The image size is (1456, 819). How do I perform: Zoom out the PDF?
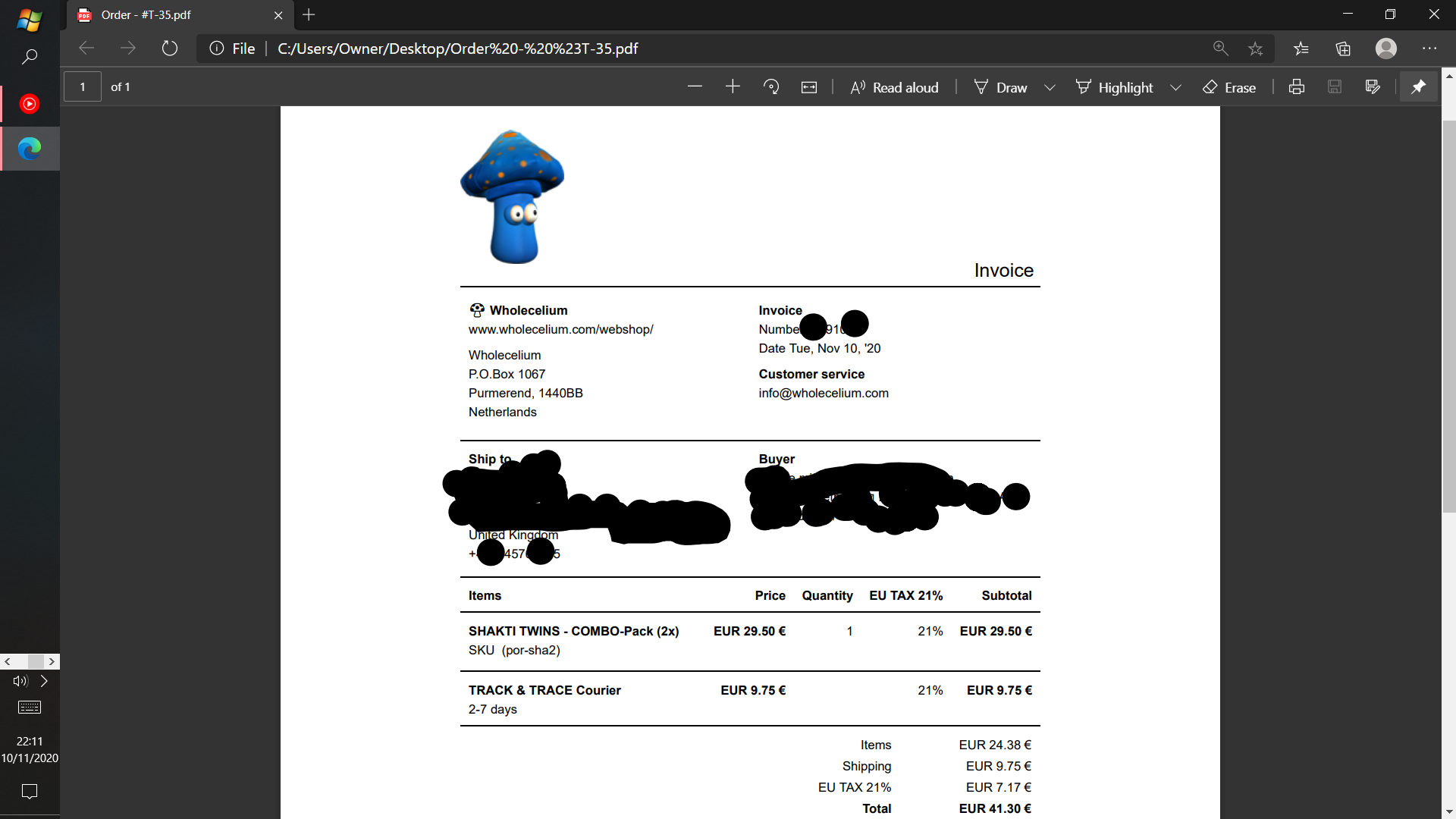click(695, 87)
